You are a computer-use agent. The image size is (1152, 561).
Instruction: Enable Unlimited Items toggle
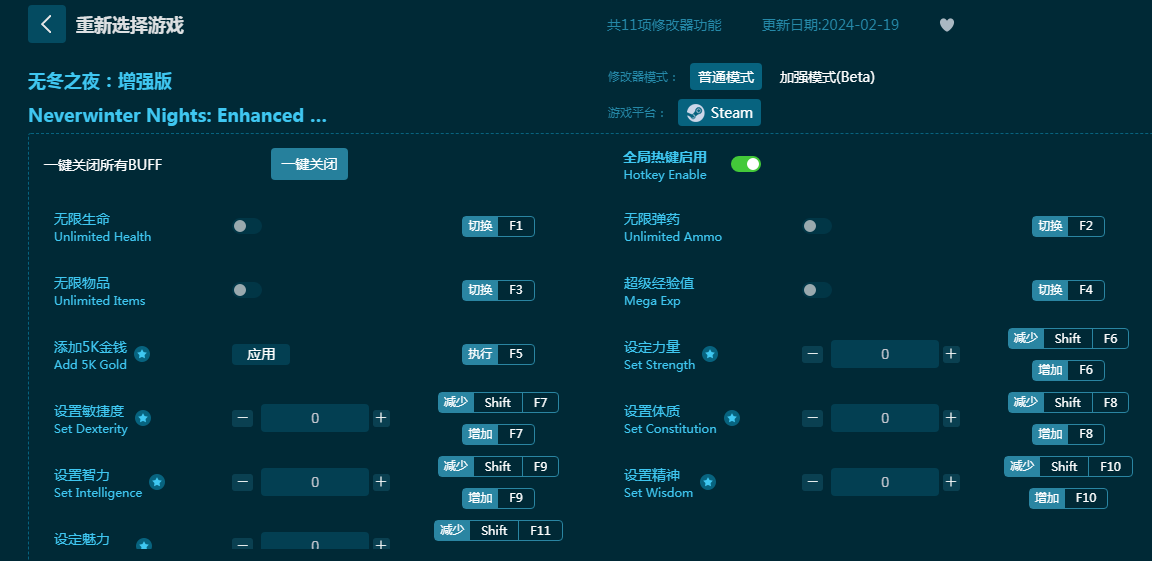pos(247,290)
